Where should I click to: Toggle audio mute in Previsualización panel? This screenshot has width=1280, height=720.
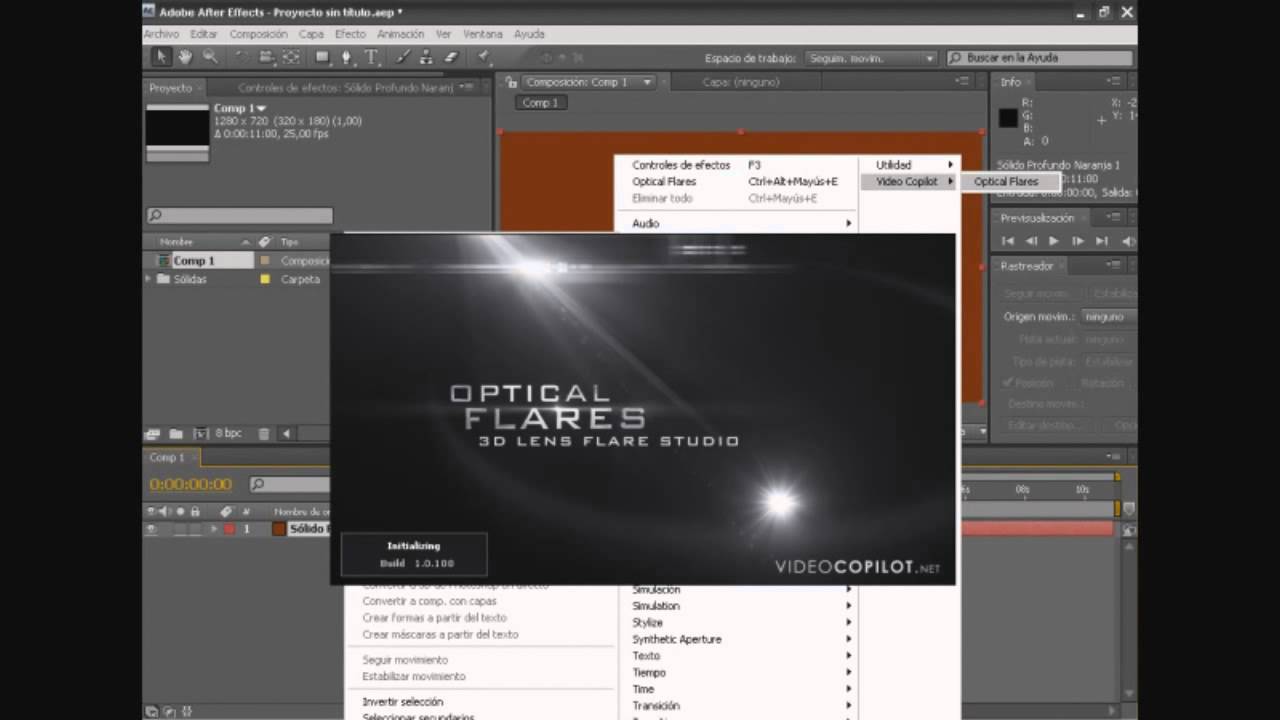[x=1128, y=241]
